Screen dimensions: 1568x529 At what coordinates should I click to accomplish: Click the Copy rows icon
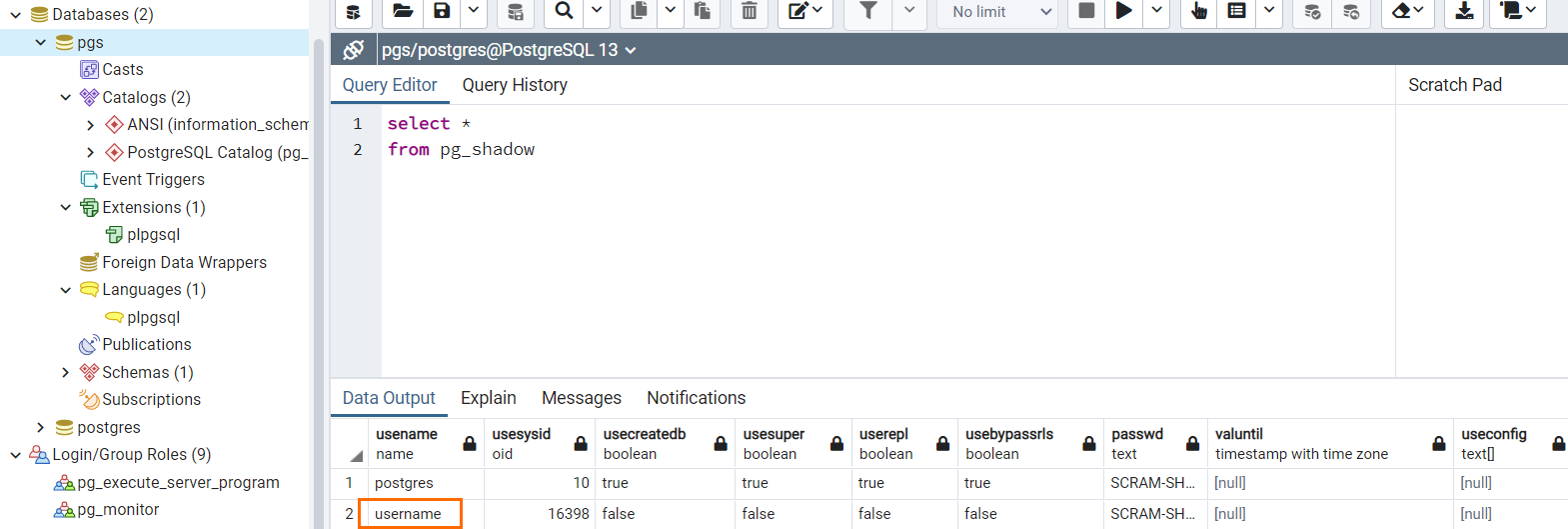point(639,11)
